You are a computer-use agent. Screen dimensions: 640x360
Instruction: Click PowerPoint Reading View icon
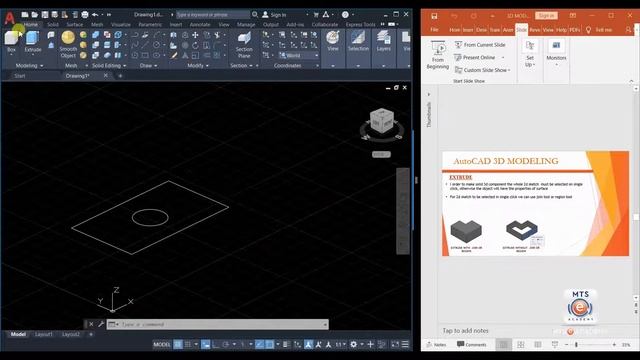point(538,345)
